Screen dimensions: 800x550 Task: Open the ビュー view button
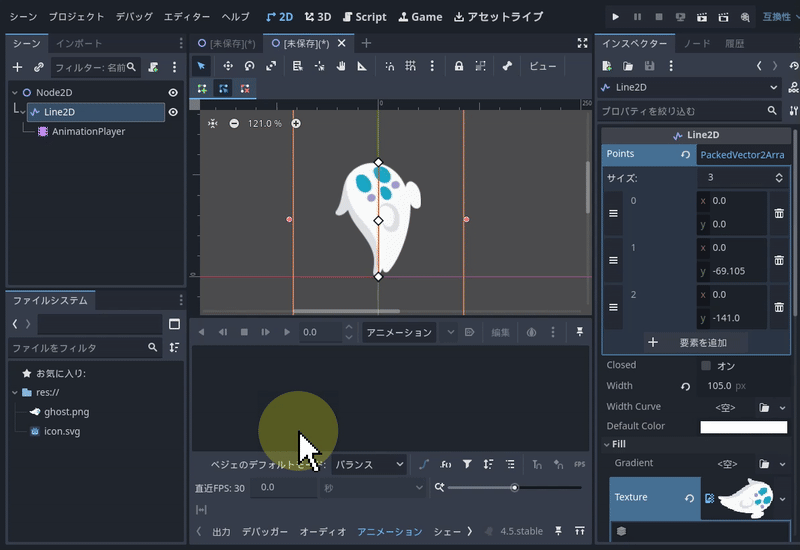[543, 66]
